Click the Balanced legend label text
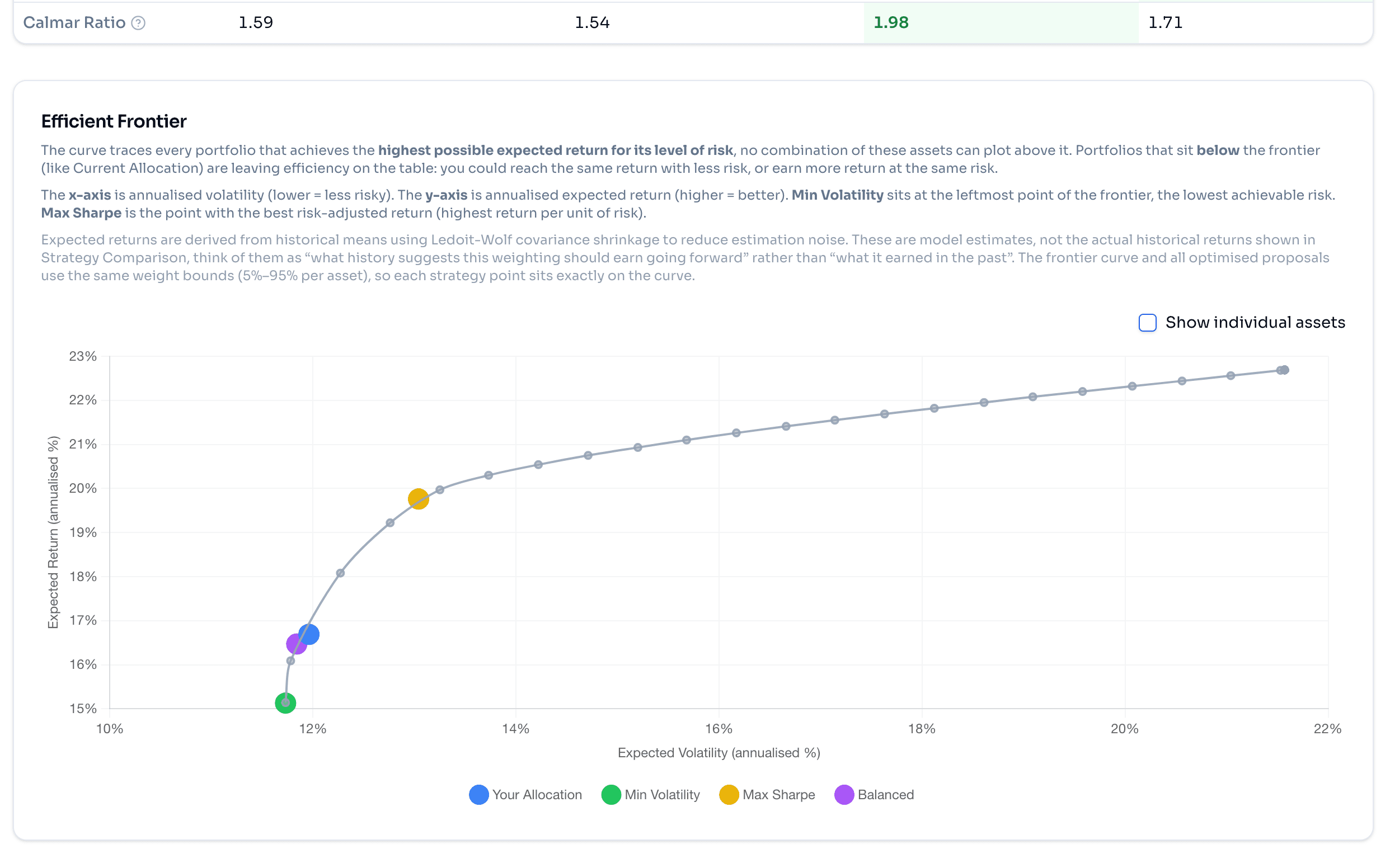The height and width of the screenshot is (868, 1390). tap(886, 795)
